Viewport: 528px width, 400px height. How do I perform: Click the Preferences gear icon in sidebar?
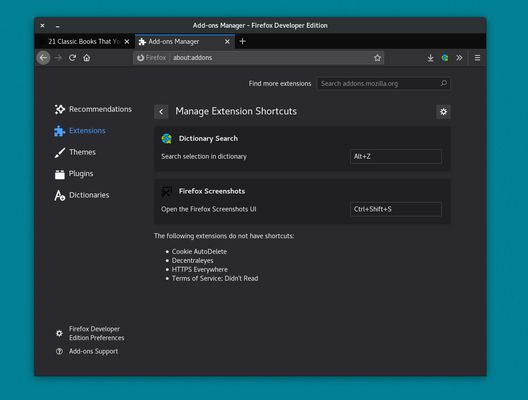coord(59,333)
